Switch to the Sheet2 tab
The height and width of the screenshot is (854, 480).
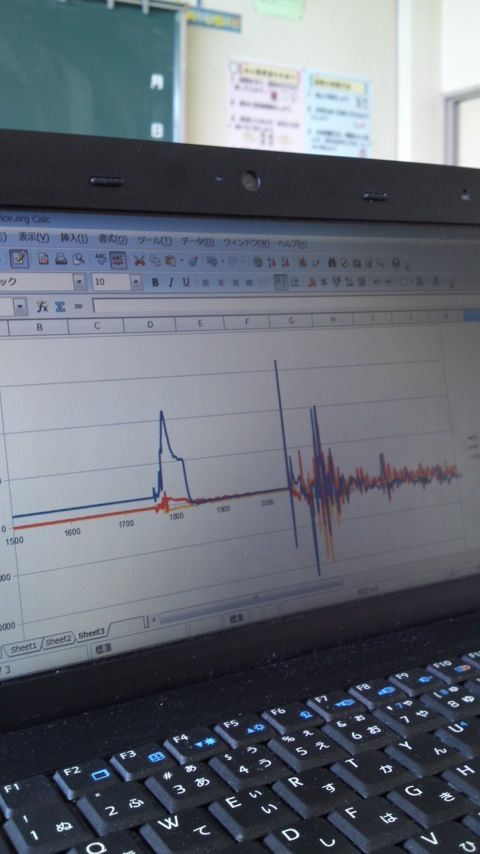click(58, 640)
